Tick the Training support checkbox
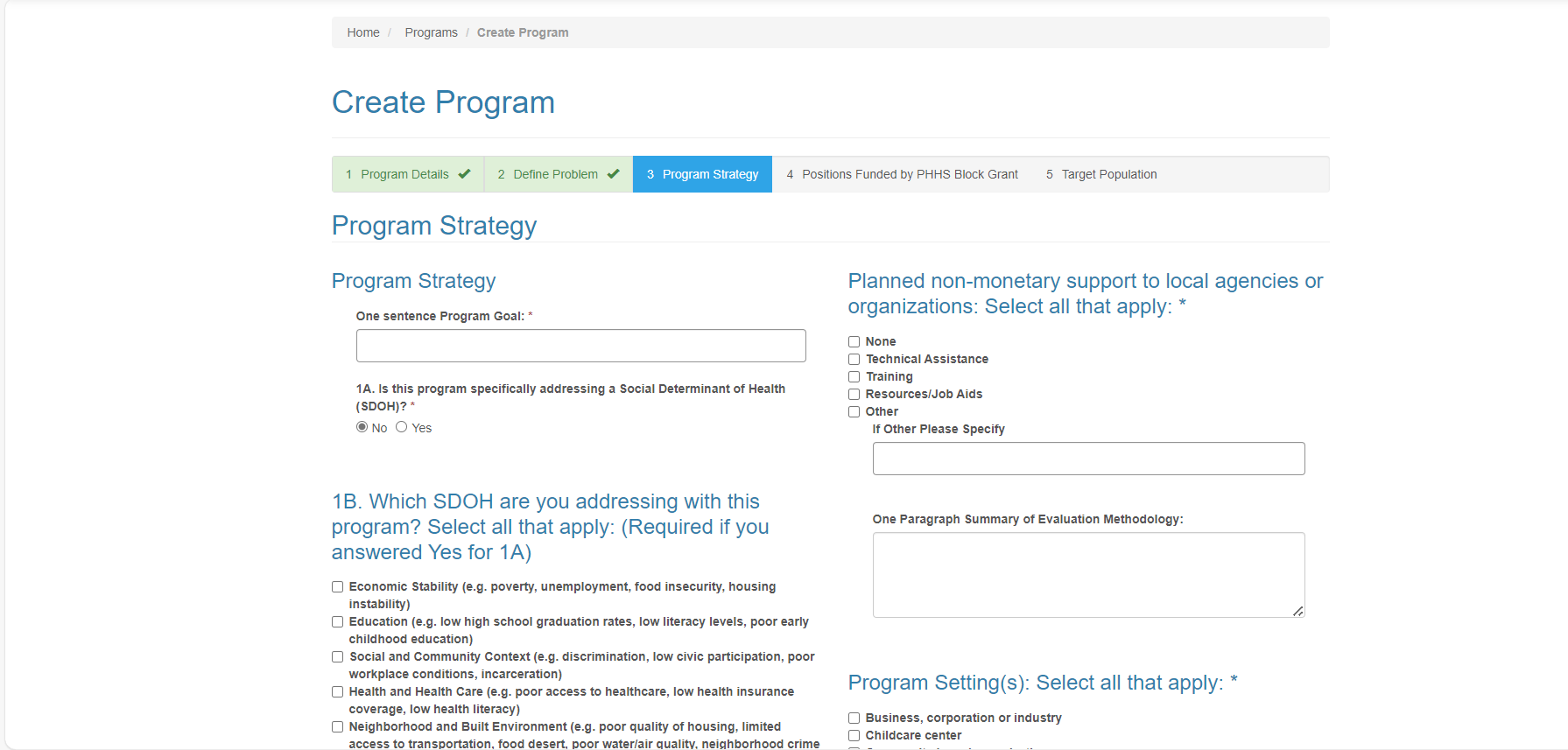 pos(854,377)
